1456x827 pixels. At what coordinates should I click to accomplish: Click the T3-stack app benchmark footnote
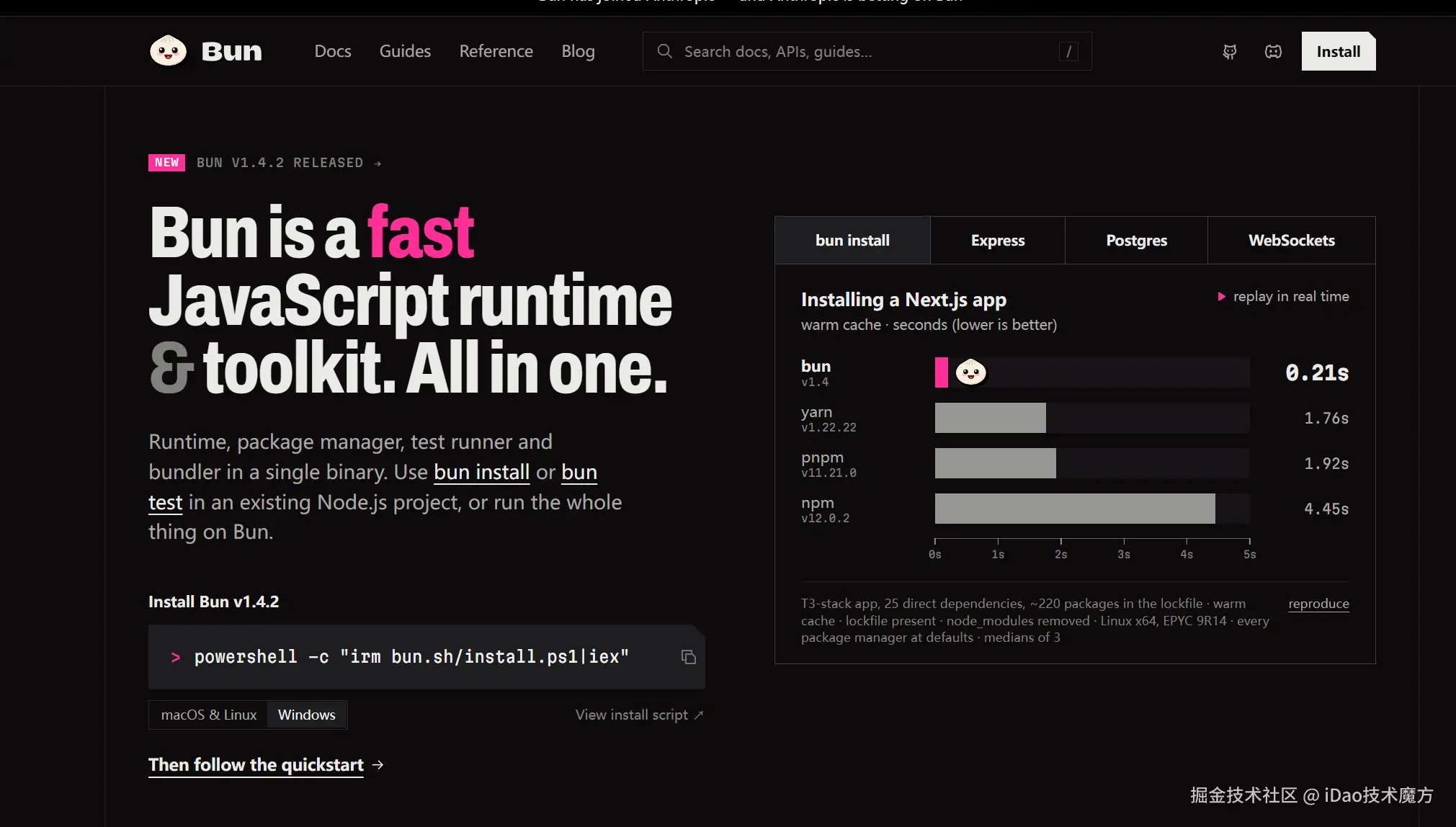[1035, 620]
